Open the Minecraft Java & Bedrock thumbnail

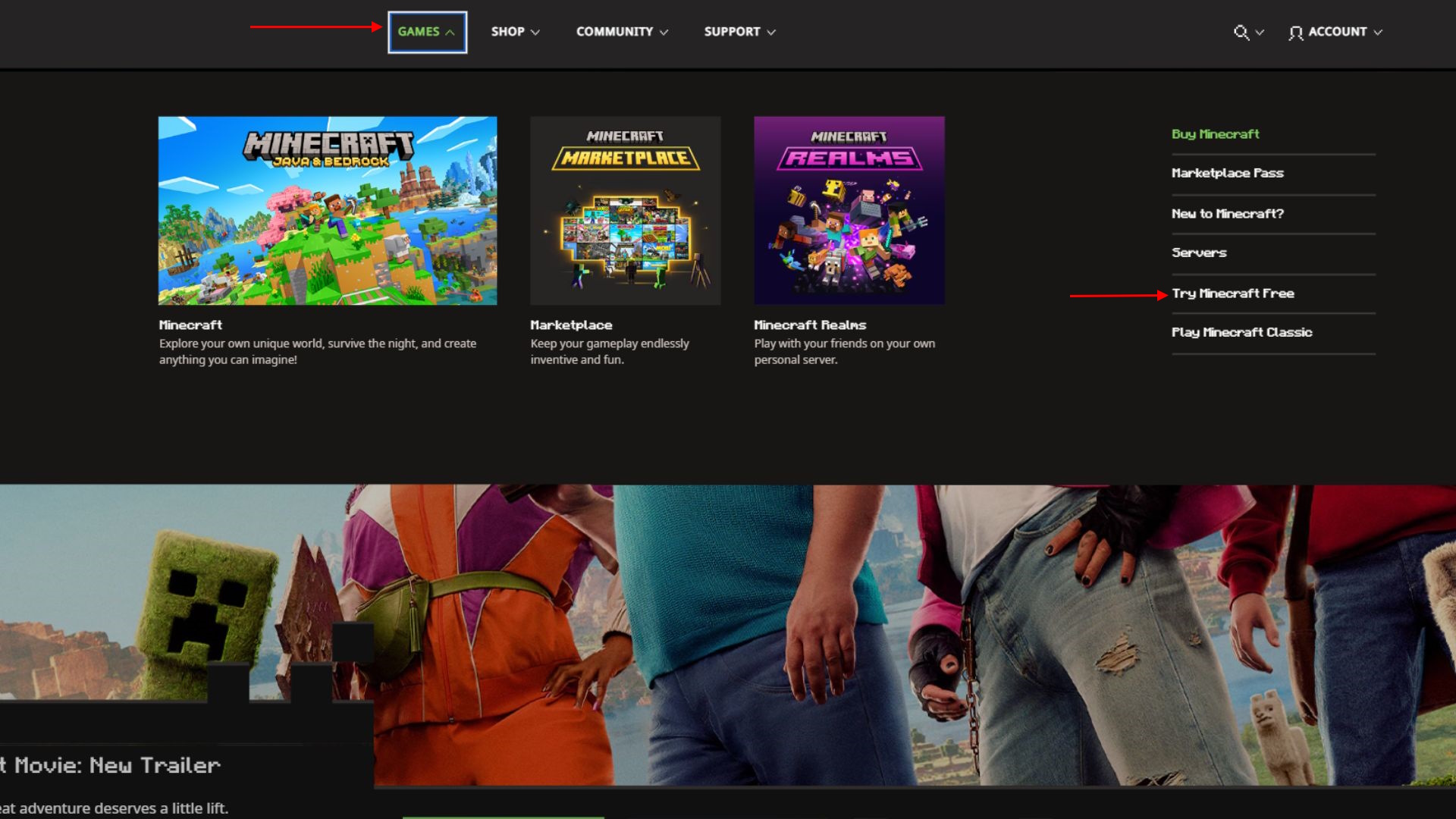327,210
